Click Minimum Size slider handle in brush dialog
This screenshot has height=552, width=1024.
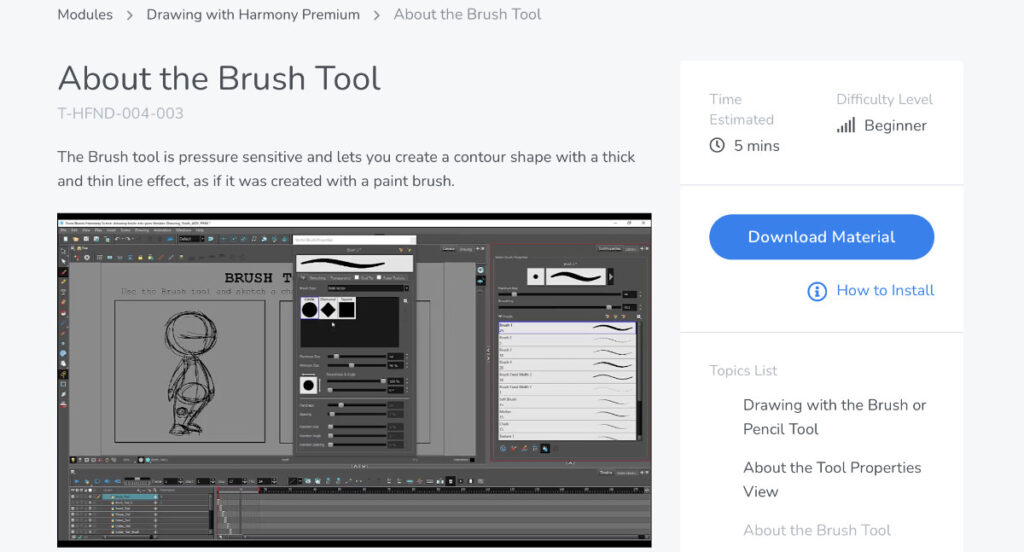tap(352, 365)
